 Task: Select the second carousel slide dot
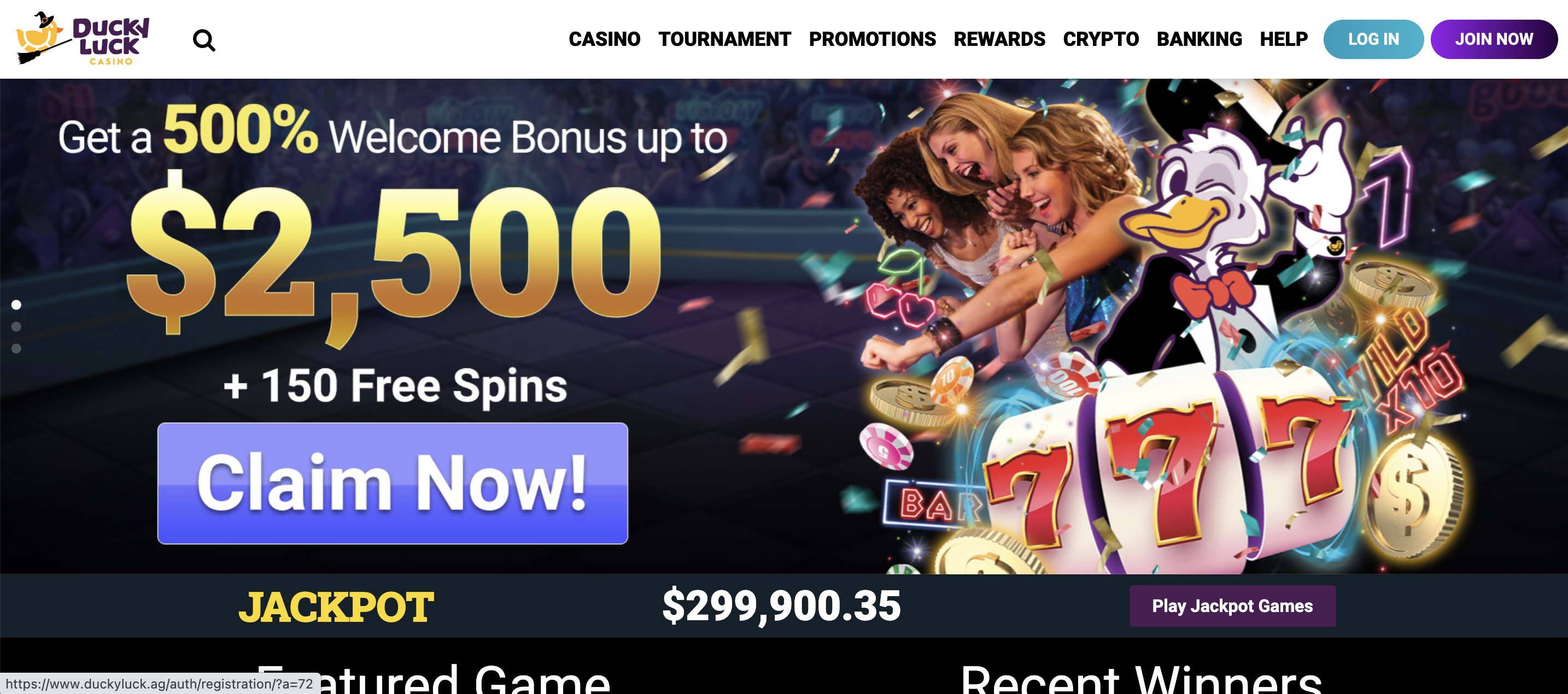[16, 327]
